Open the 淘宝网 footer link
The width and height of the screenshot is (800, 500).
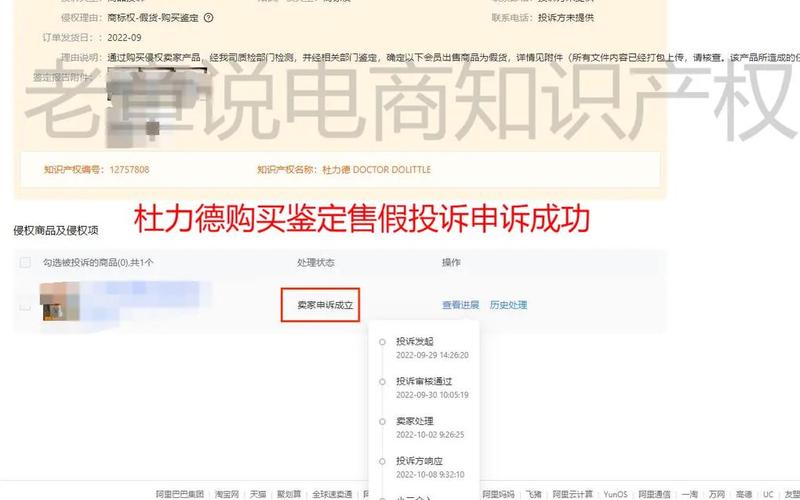(x=227, y=494)
